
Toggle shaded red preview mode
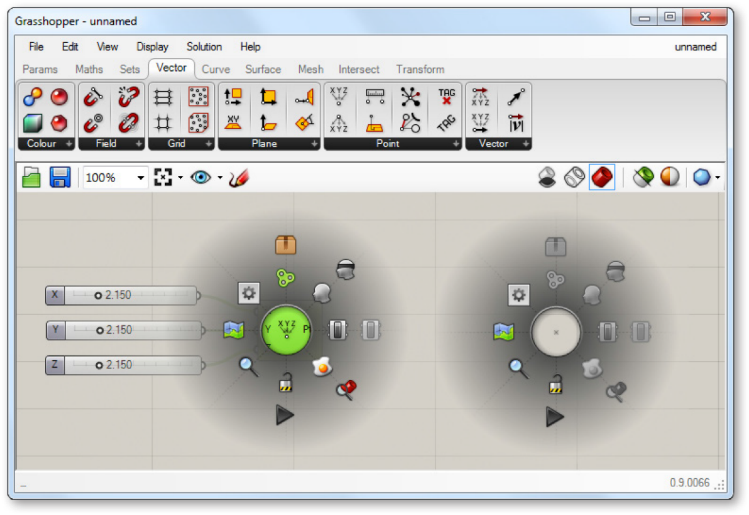(x=602, y=177)
